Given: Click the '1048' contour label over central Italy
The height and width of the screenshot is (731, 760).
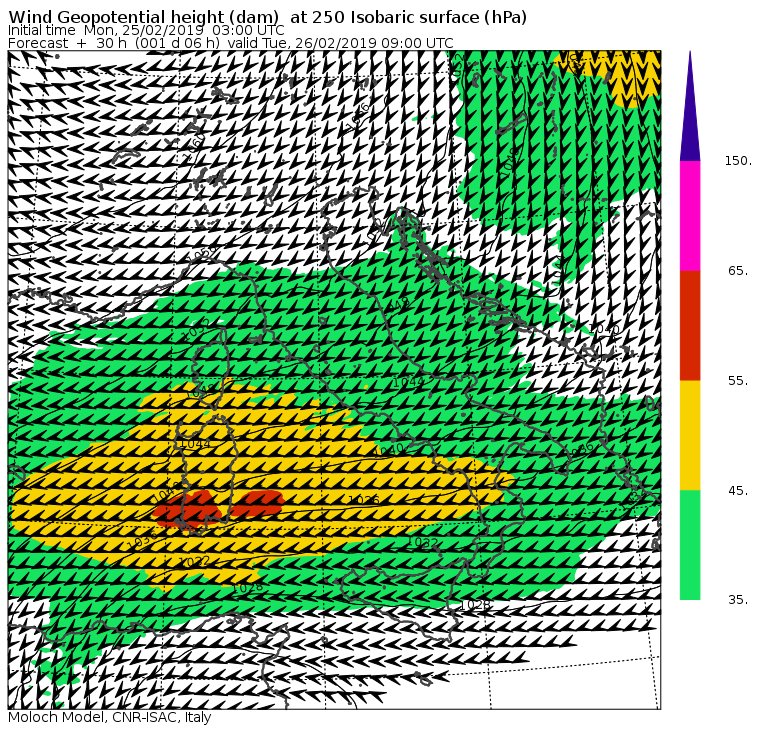Looking at the screenshot, I should [396, 305].
